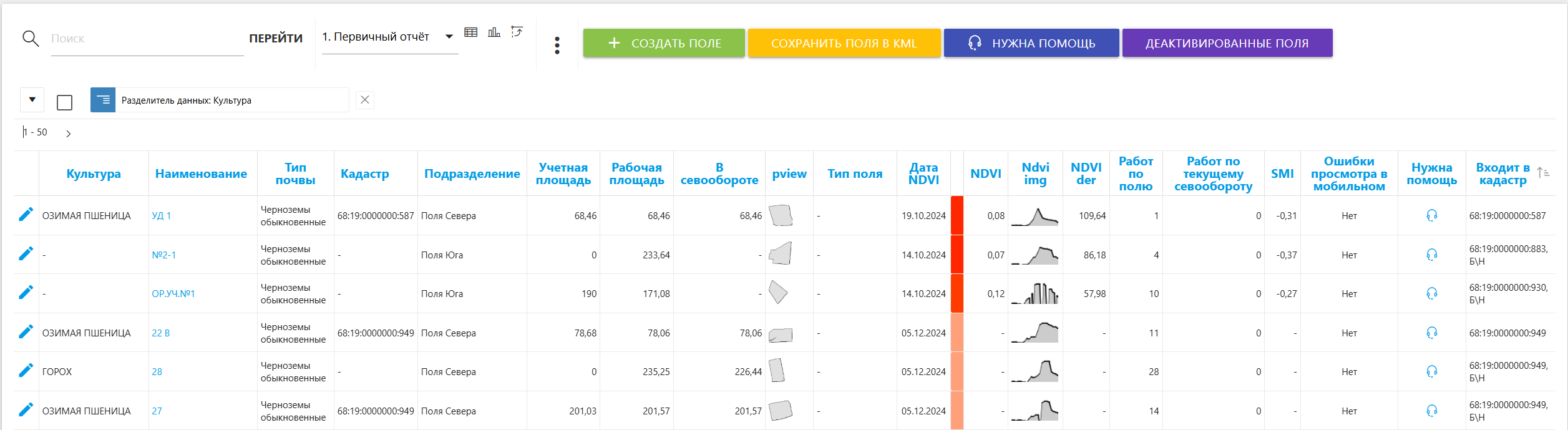1568x430 pixels.
Task: Go to next page of records 1 - 50
Action: coord(69,134)
